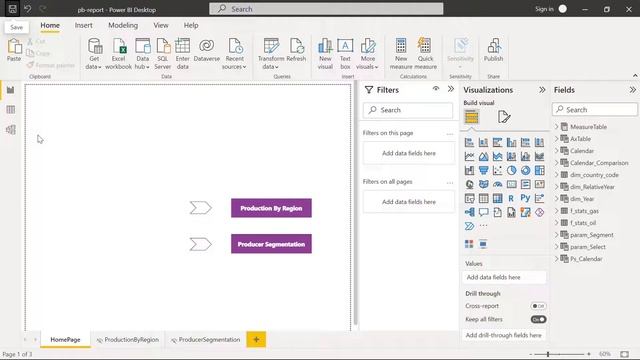640x360 pixels.
Task: Select the Python visual icon
Action: 525,198
